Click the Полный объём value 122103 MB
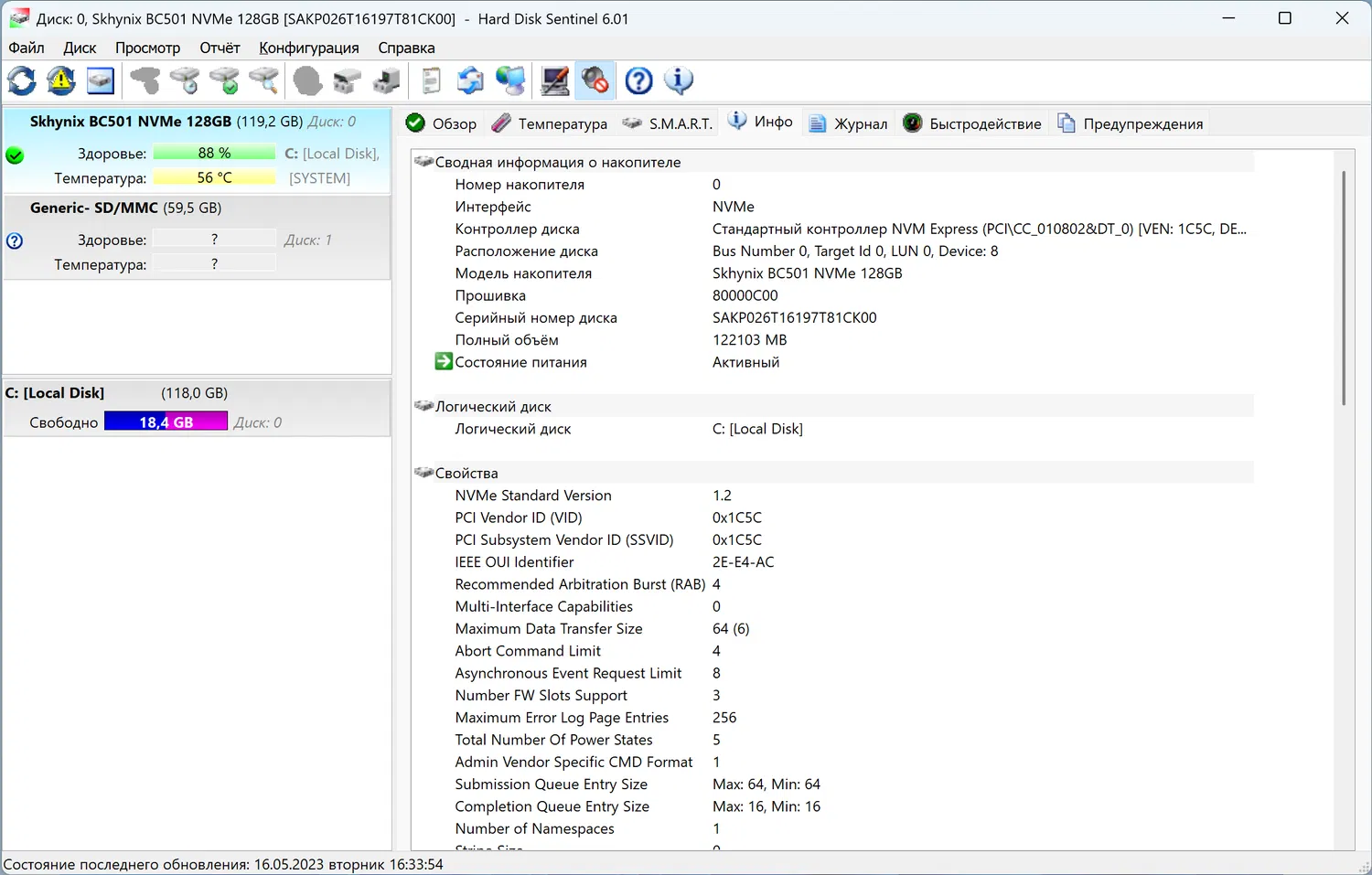1372x875 pixels. click(749, 339)
